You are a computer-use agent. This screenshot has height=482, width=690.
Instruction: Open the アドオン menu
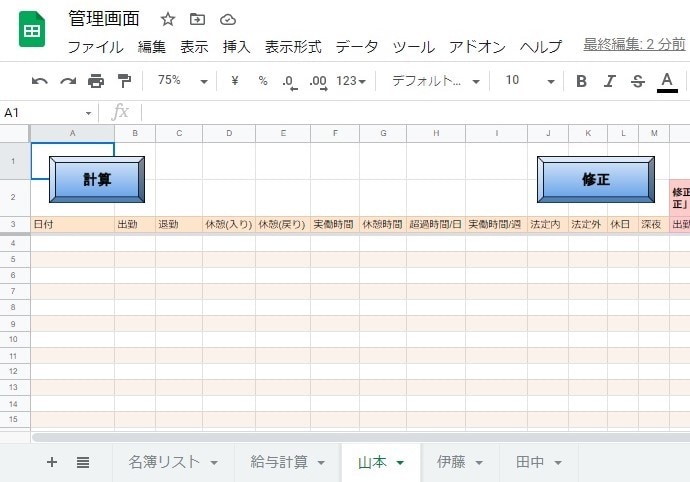(477, 47)
